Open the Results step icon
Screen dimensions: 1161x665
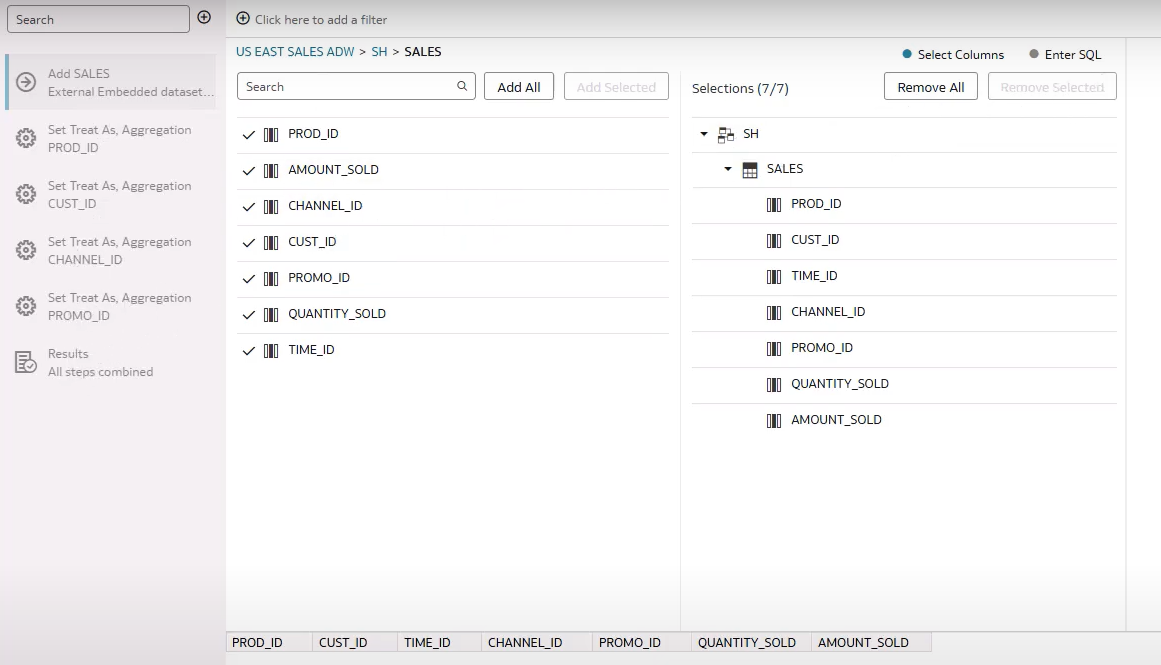coord(26,363)
